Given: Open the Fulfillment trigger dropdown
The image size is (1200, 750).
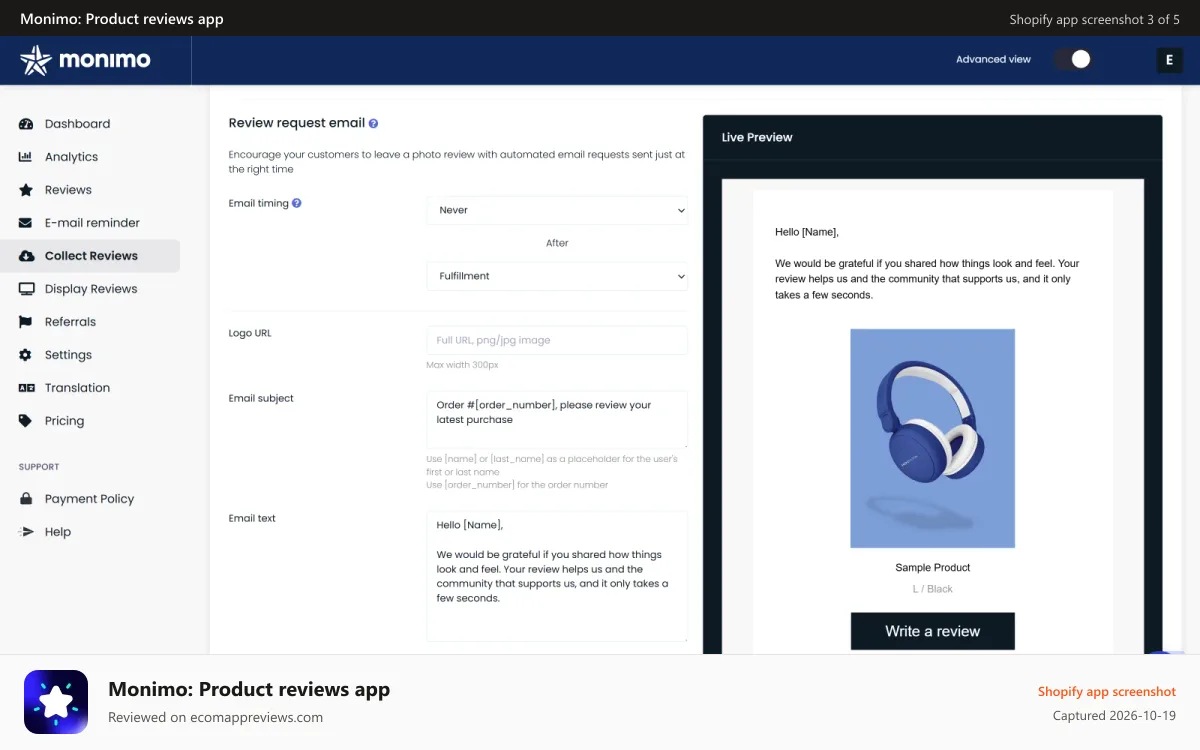Looking at the screenshot, I should [557, 276].
